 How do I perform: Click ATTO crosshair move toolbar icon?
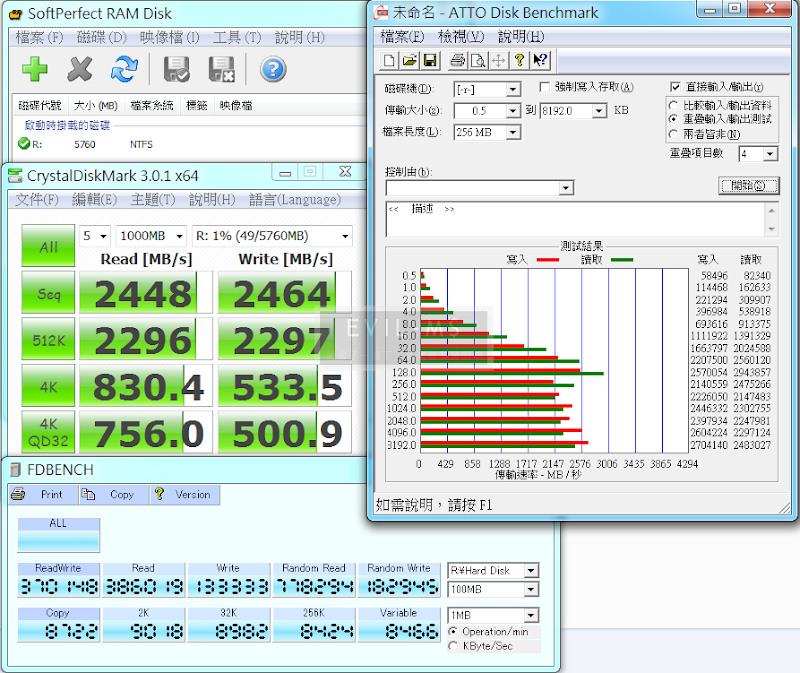(498, 61)
